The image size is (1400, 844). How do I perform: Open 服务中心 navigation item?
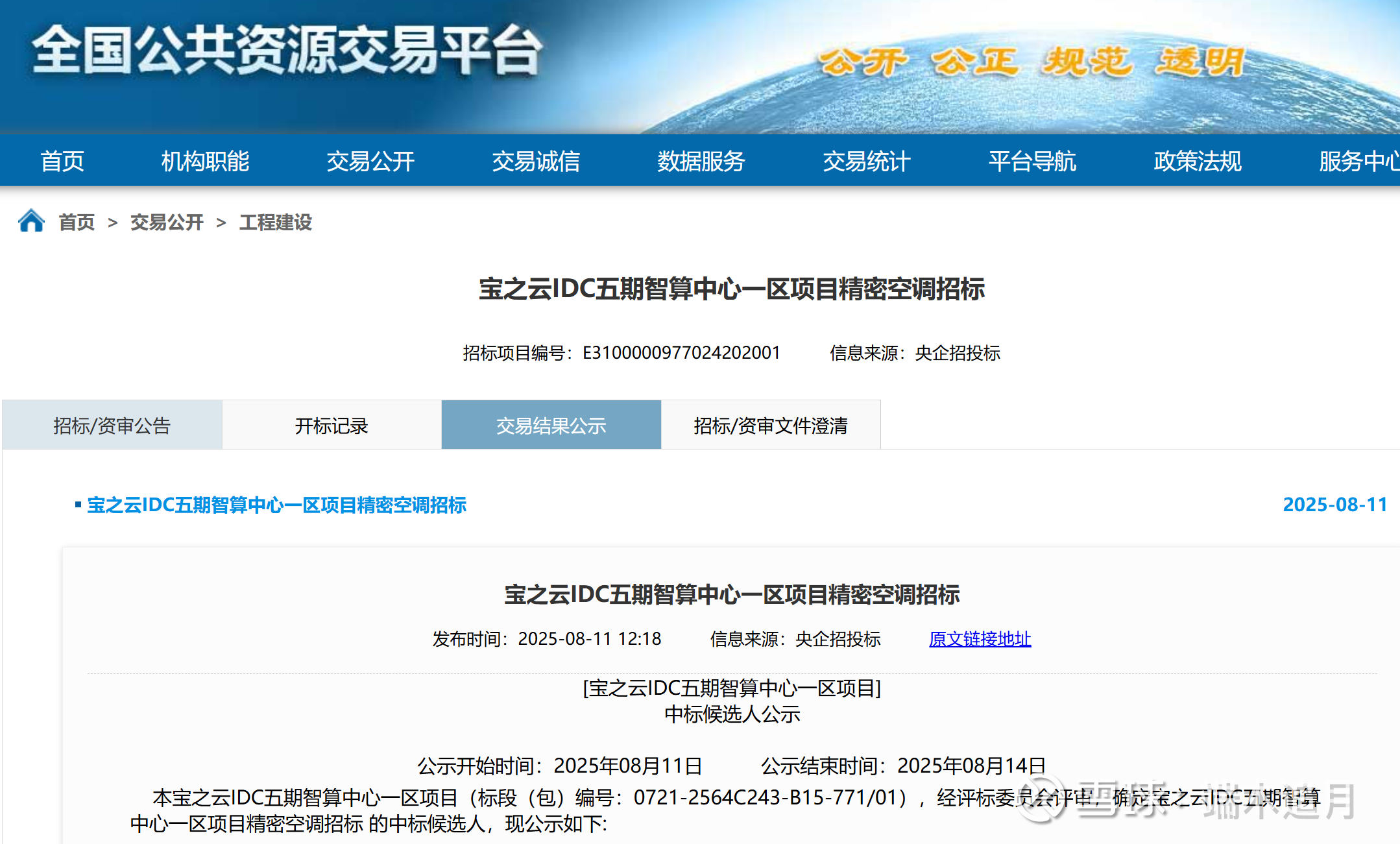pyautogui.click(x=1359, y=161)
